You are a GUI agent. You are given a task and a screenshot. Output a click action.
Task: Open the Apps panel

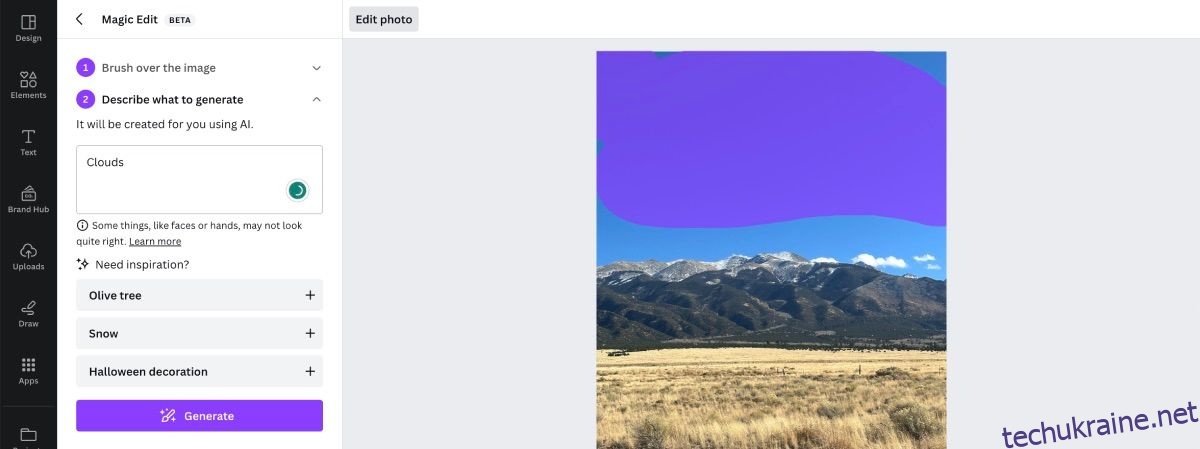click(28, 370)
